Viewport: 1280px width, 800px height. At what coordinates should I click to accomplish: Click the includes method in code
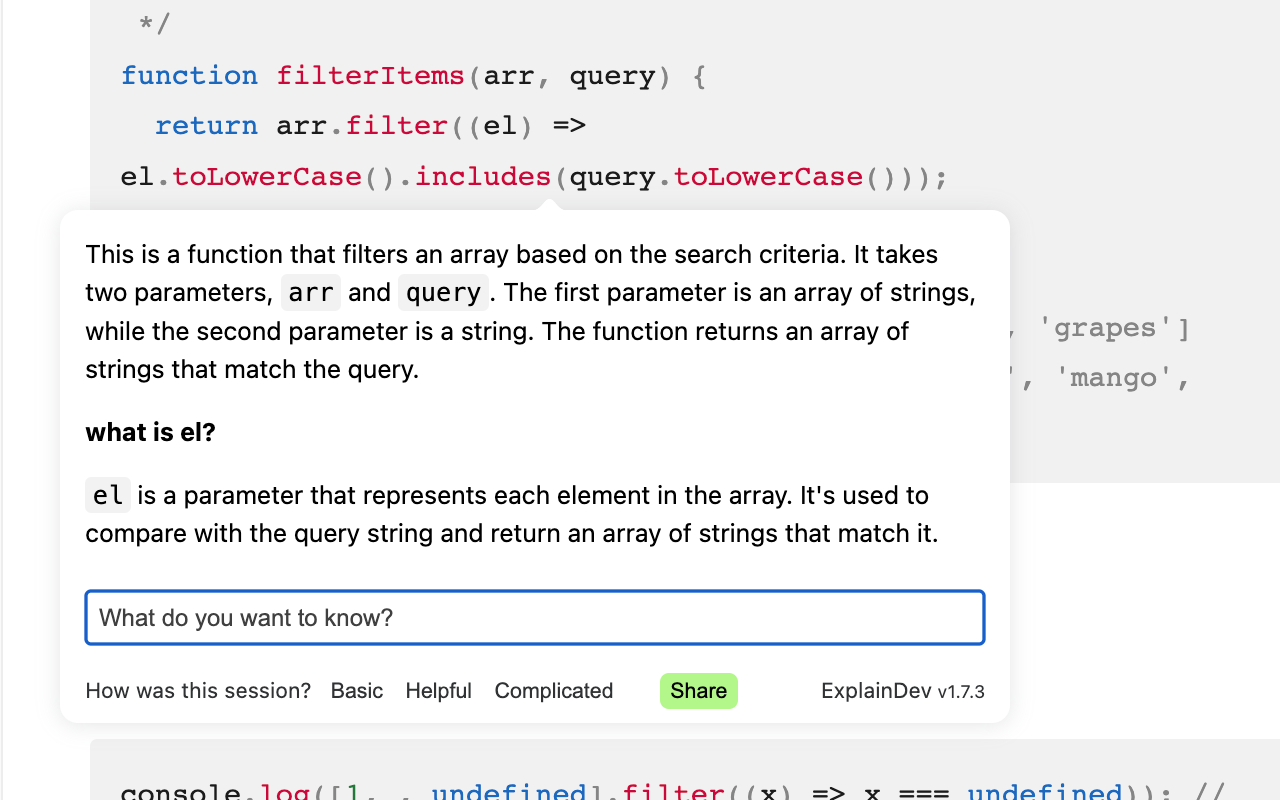point(483,176)
